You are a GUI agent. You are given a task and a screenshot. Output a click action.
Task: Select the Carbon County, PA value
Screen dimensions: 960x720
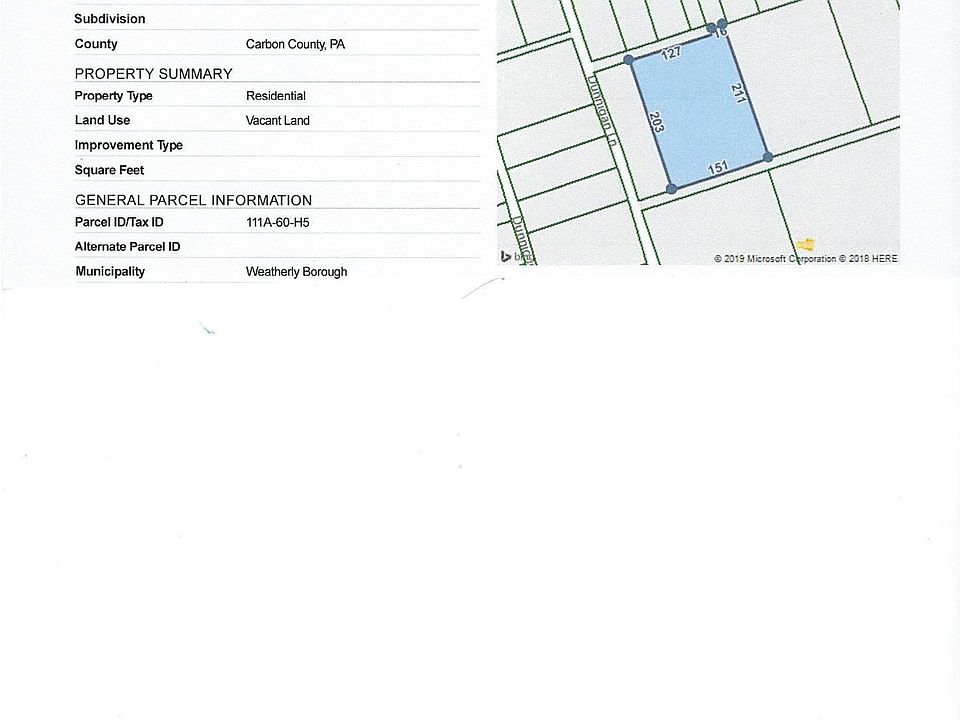295,45
